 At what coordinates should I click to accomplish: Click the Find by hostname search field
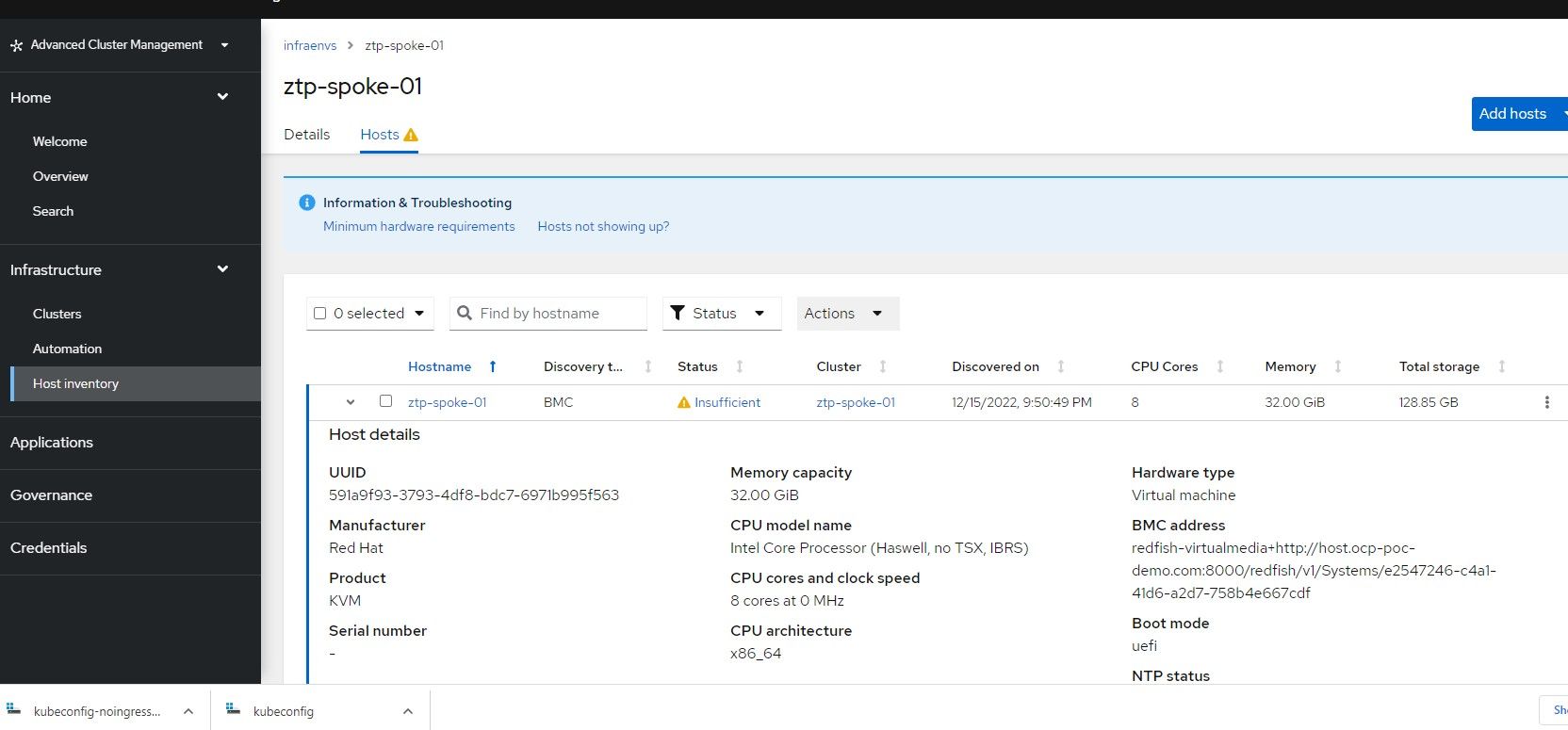coord(548,314)
